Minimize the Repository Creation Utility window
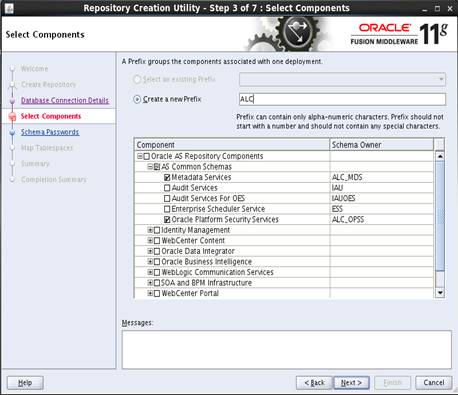Viewport: 458px width, 395px height. (424, 9)
